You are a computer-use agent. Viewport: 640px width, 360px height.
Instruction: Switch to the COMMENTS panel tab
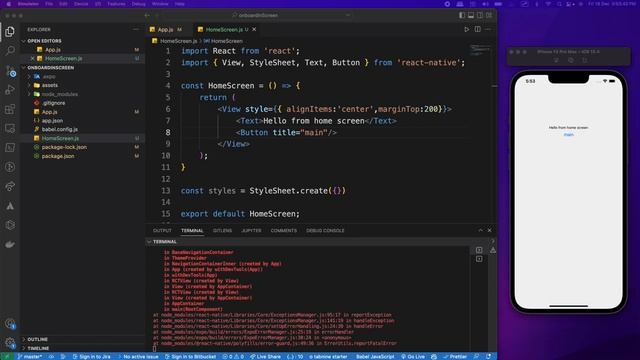click(x=284, y=231)
